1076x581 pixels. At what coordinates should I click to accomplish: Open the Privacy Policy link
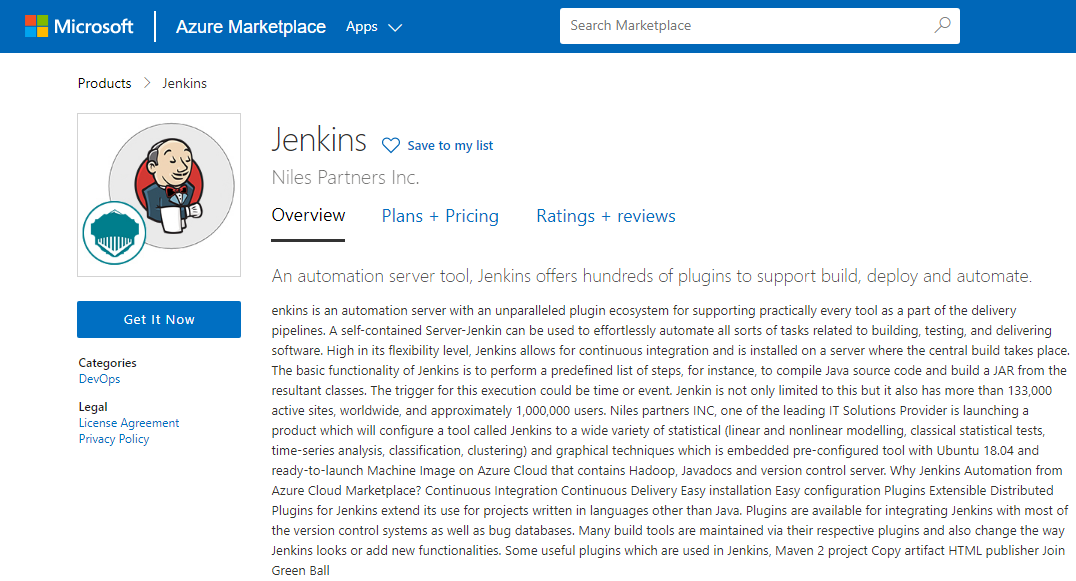coord(114,439)
